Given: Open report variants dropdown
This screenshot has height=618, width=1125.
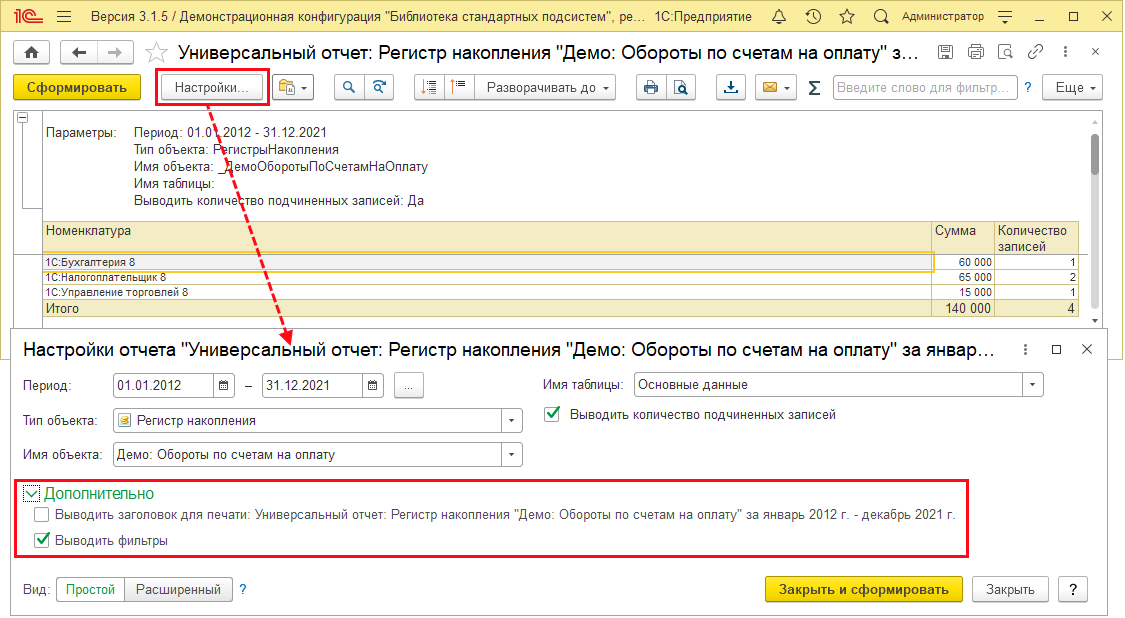Looking at the screenshot, I should [x=293, y=88].
